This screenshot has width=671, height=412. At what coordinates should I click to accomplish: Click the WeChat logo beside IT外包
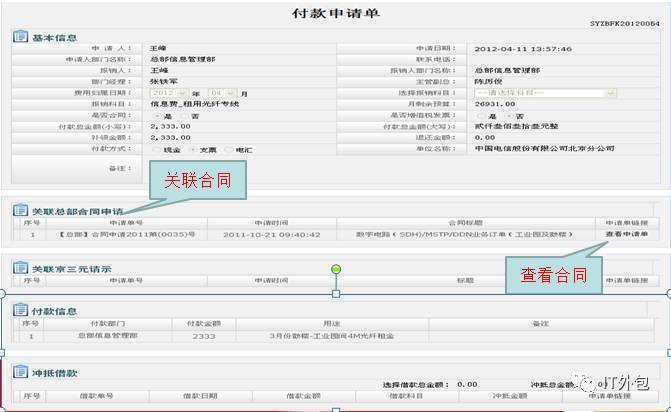pos(583,381)
